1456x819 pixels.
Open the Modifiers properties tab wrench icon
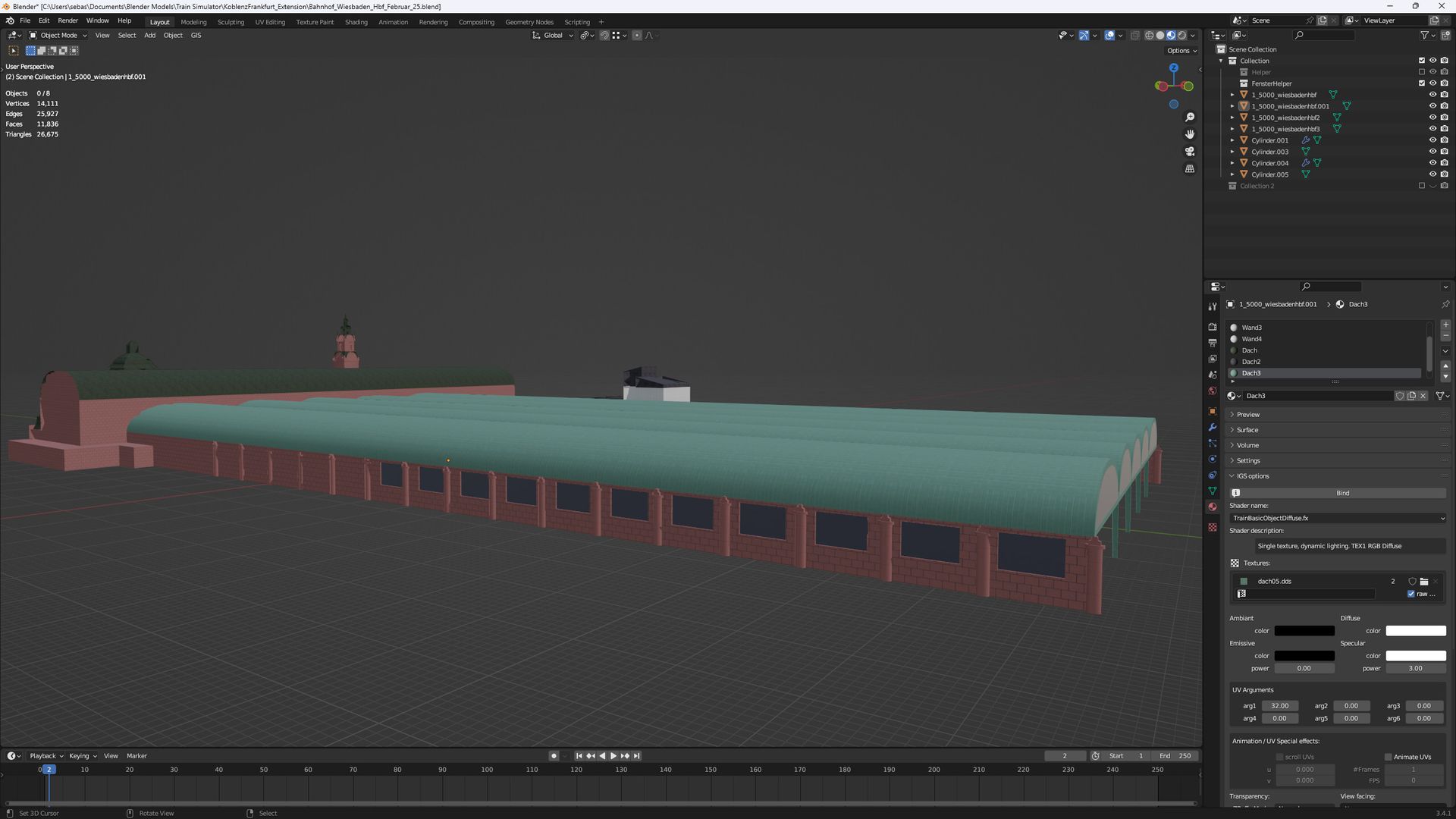click(x=1213, y=428)
